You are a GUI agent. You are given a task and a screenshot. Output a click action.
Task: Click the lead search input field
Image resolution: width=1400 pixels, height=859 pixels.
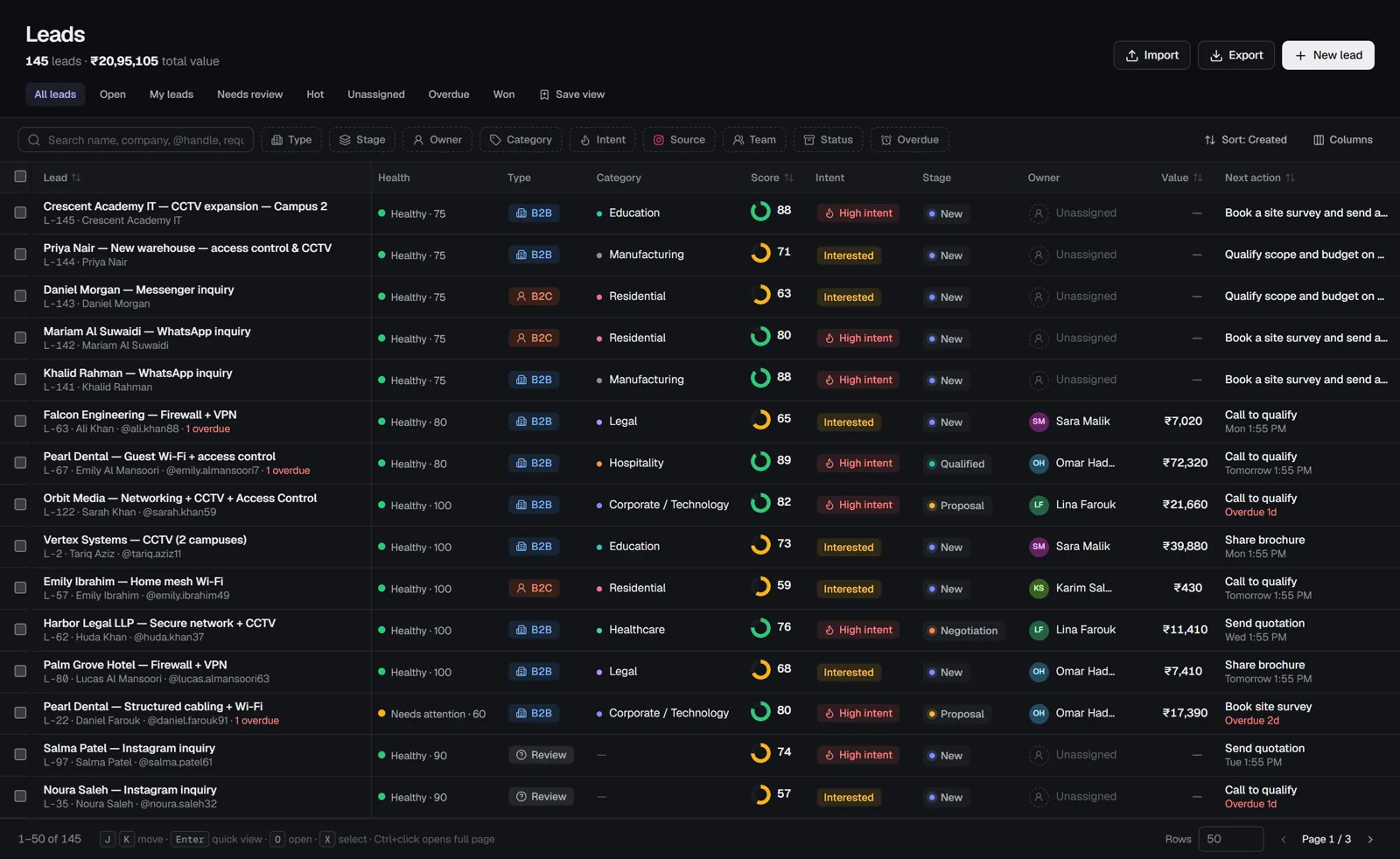(136, 140)
